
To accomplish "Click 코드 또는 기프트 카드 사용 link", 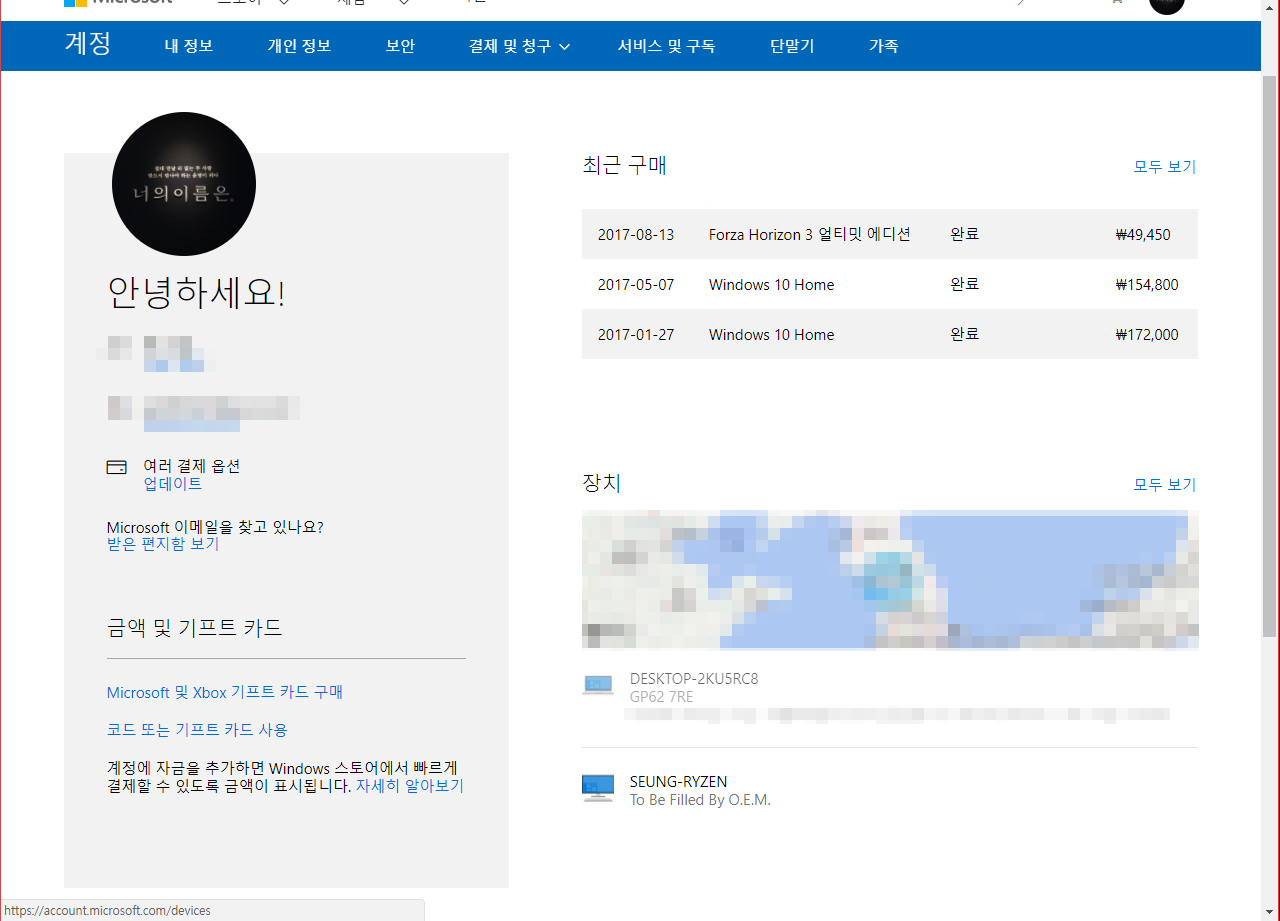I will 197,730.
